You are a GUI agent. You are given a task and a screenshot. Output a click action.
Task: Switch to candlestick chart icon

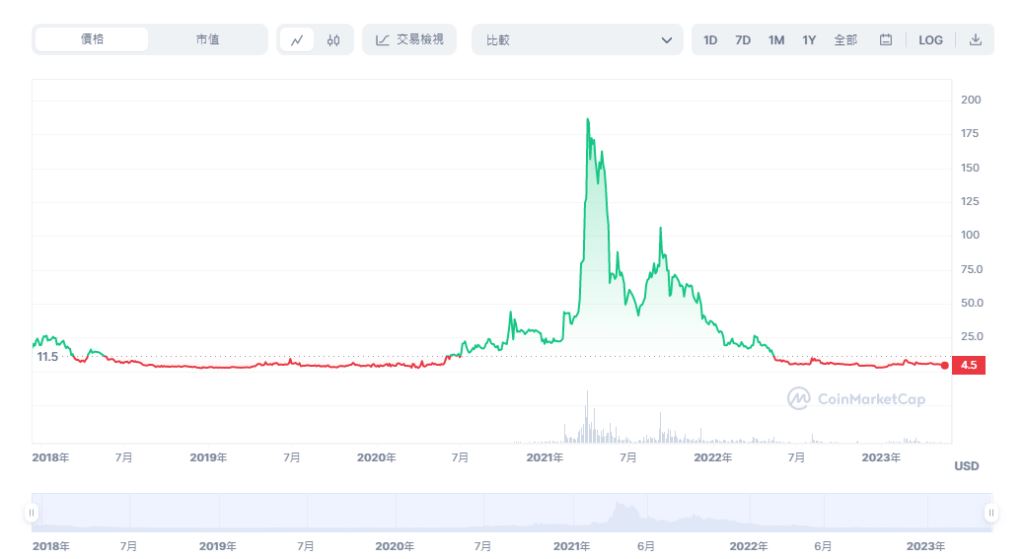[333, 40]
